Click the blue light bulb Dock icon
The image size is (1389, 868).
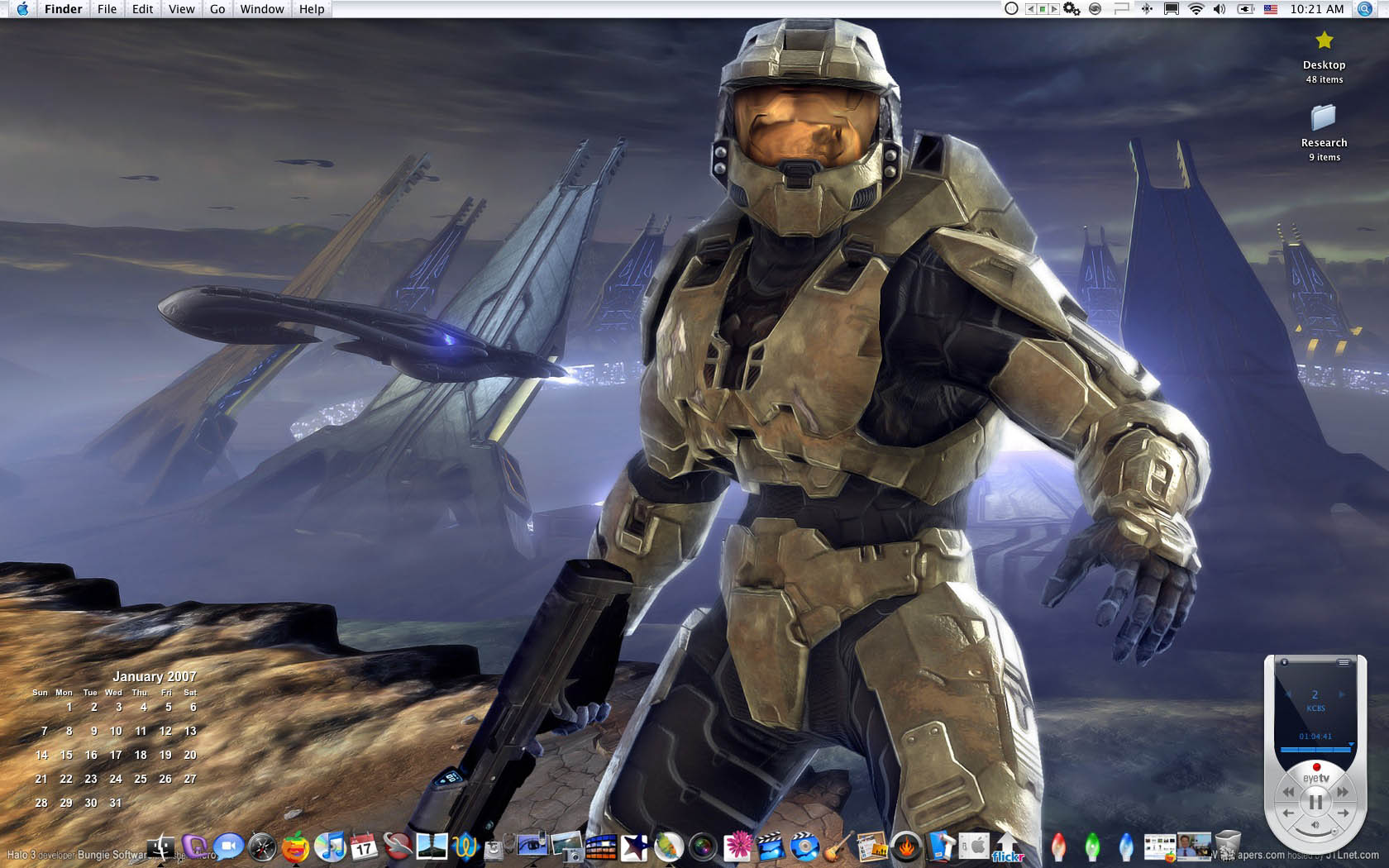tap(1126, 848)
